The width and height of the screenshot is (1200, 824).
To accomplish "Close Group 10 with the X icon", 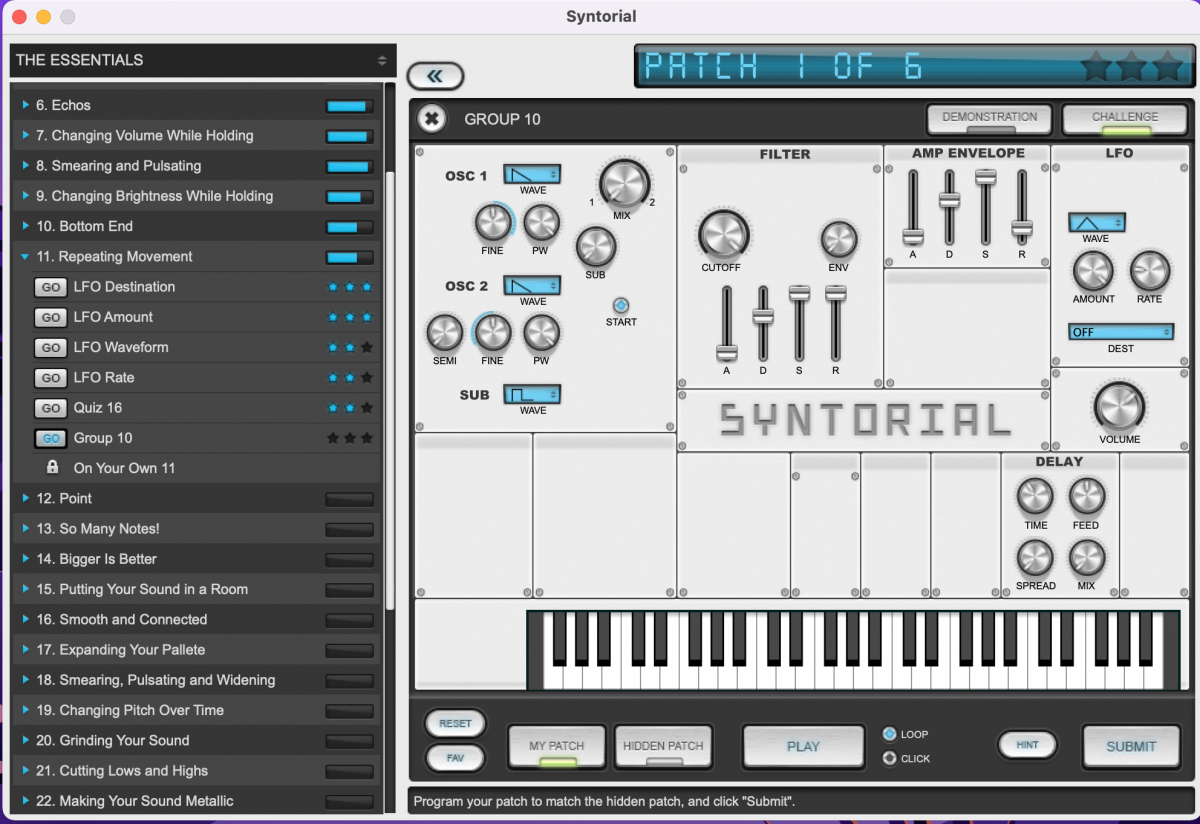I will tap(431, 119).
